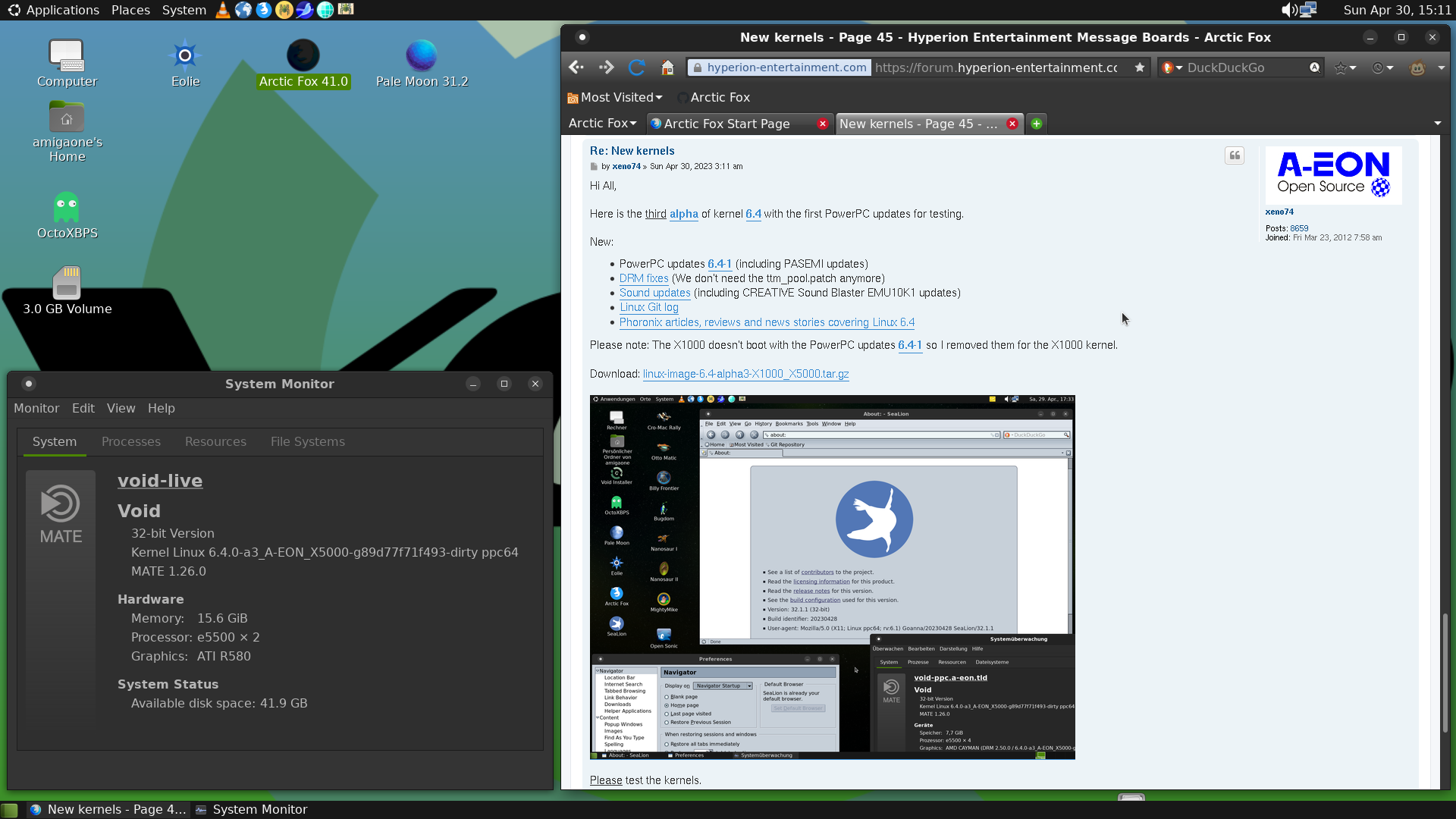This screenshot has height=819, width=1456.
Task: Switch to Resources tab in System Monitor
Action: coord(215,441)
